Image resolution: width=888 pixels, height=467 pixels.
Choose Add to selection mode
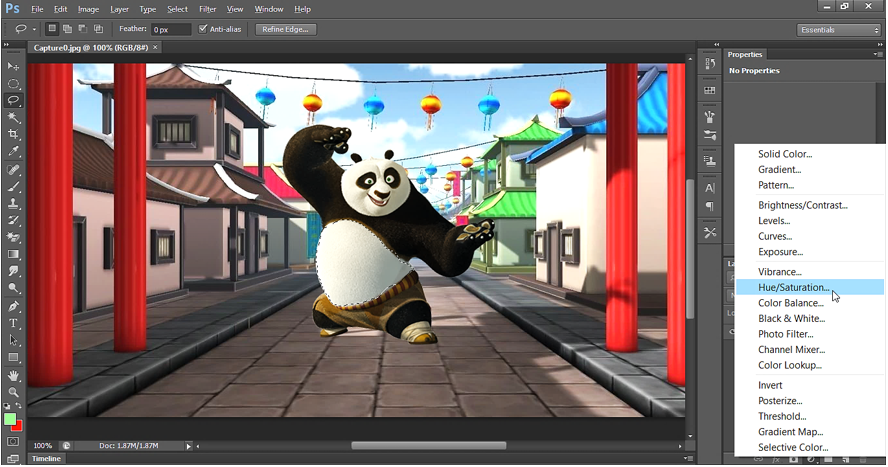click(67, 29)
